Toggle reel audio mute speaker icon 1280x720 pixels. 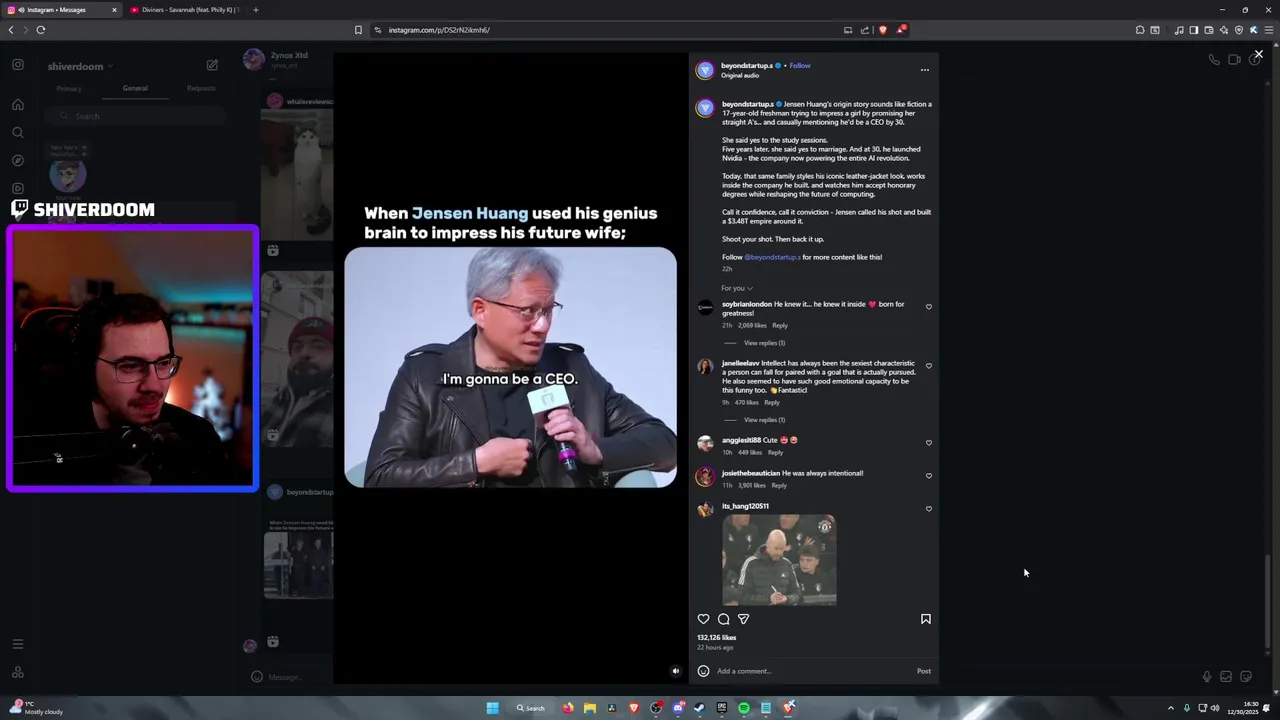(675, 671)
